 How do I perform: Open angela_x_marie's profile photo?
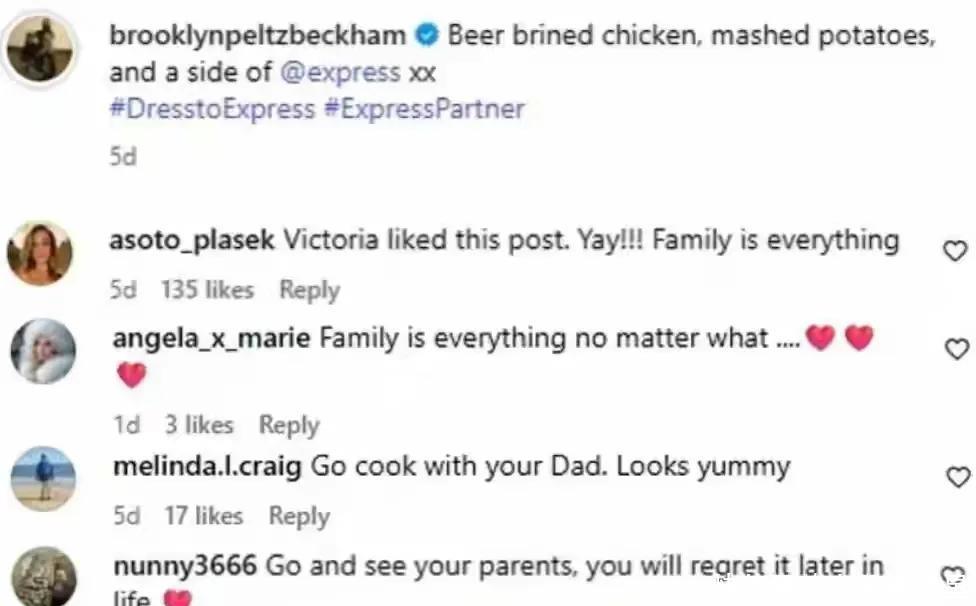pos(41,351)
